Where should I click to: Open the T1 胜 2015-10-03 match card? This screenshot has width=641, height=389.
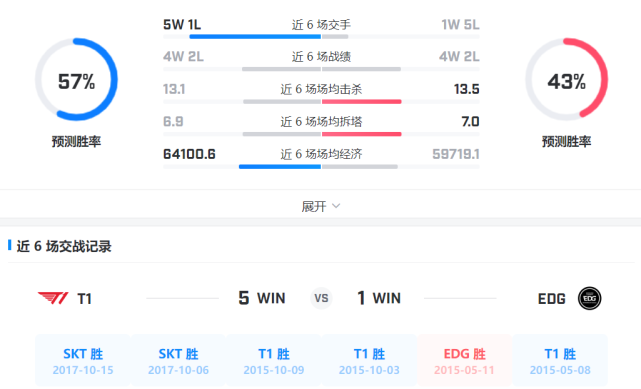[x=369, y=361]
